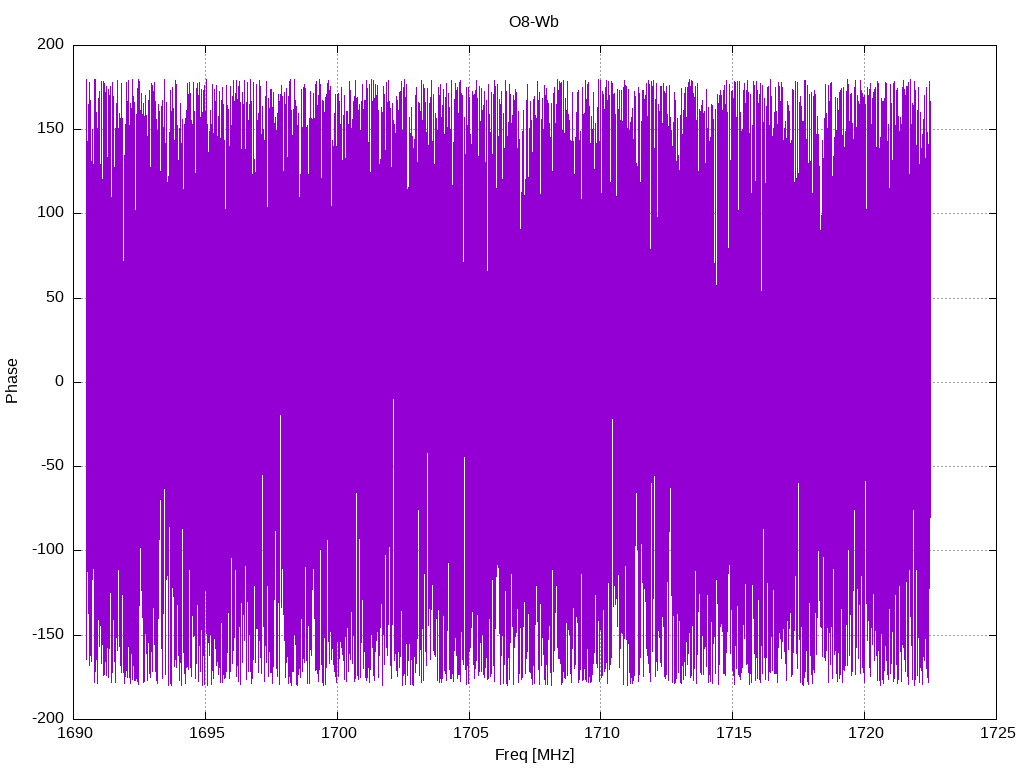This screenshot has width=1024, height=768.
Task: Click the 0 y-axis tick label
Action: click(60, 381)
